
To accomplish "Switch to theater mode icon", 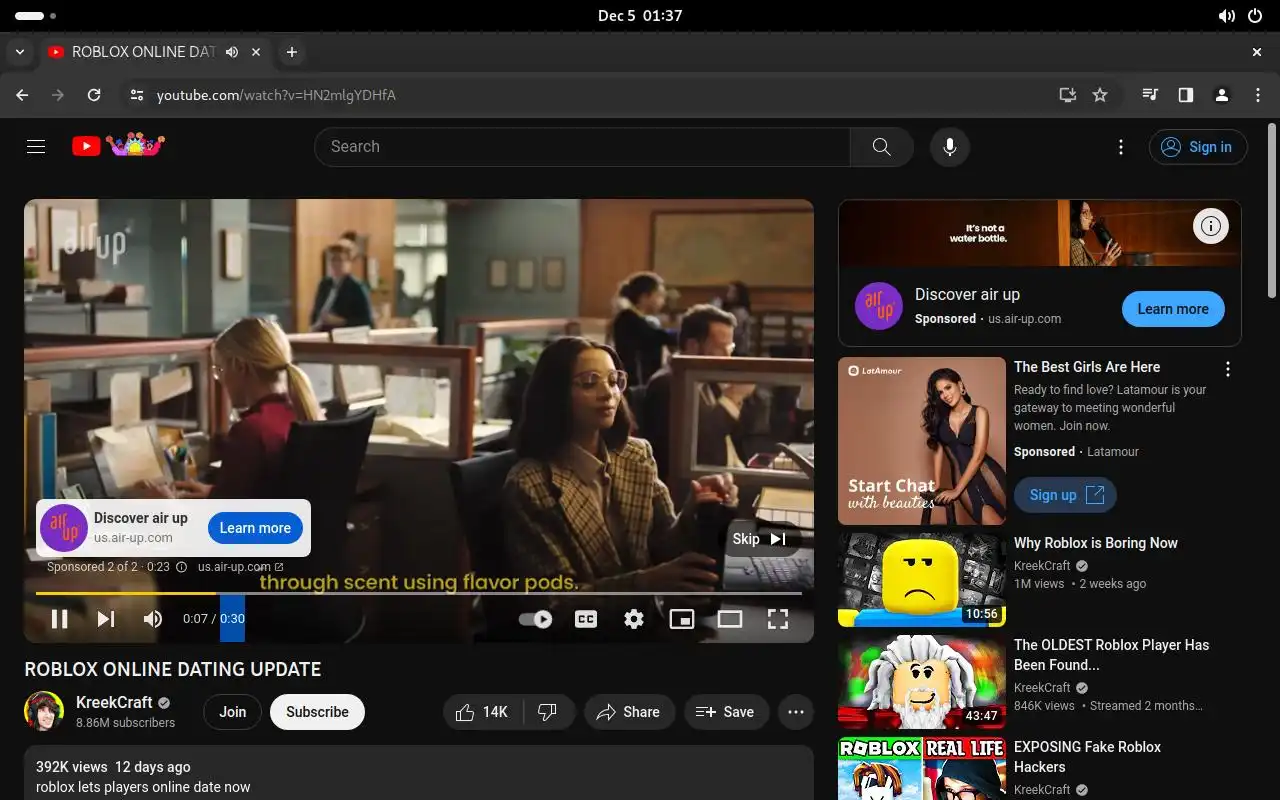I will pos(730,619).
